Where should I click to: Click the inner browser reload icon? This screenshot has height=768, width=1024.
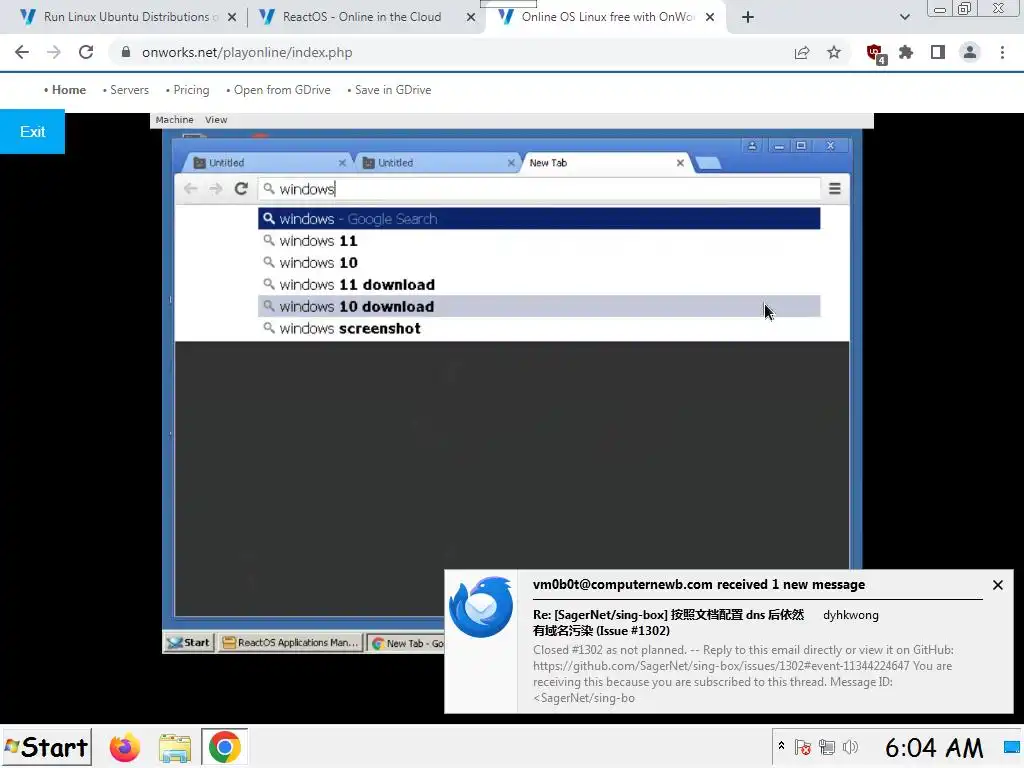click(241, 189)
